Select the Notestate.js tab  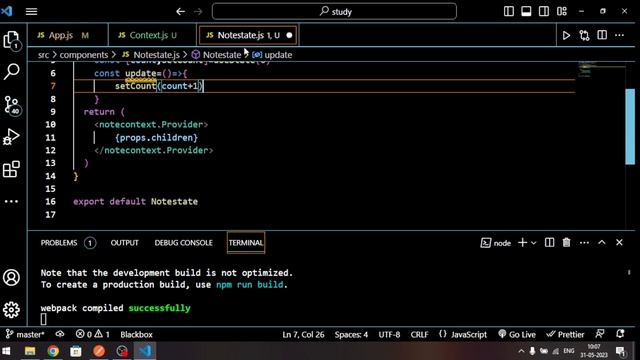[247, 36]
